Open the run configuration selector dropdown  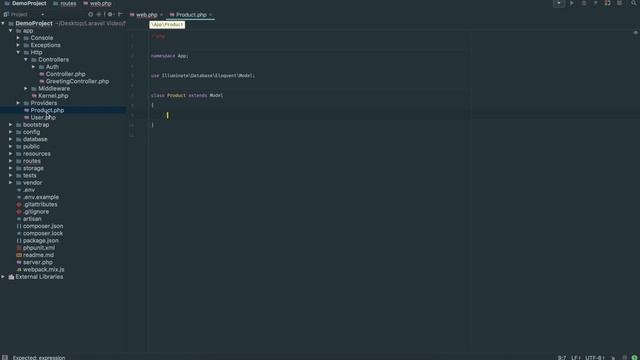(559, 3)
